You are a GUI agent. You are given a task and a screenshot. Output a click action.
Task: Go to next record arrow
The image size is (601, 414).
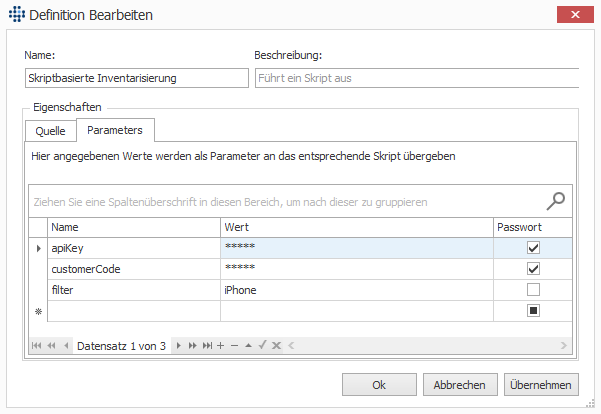[x=179, y=346]
